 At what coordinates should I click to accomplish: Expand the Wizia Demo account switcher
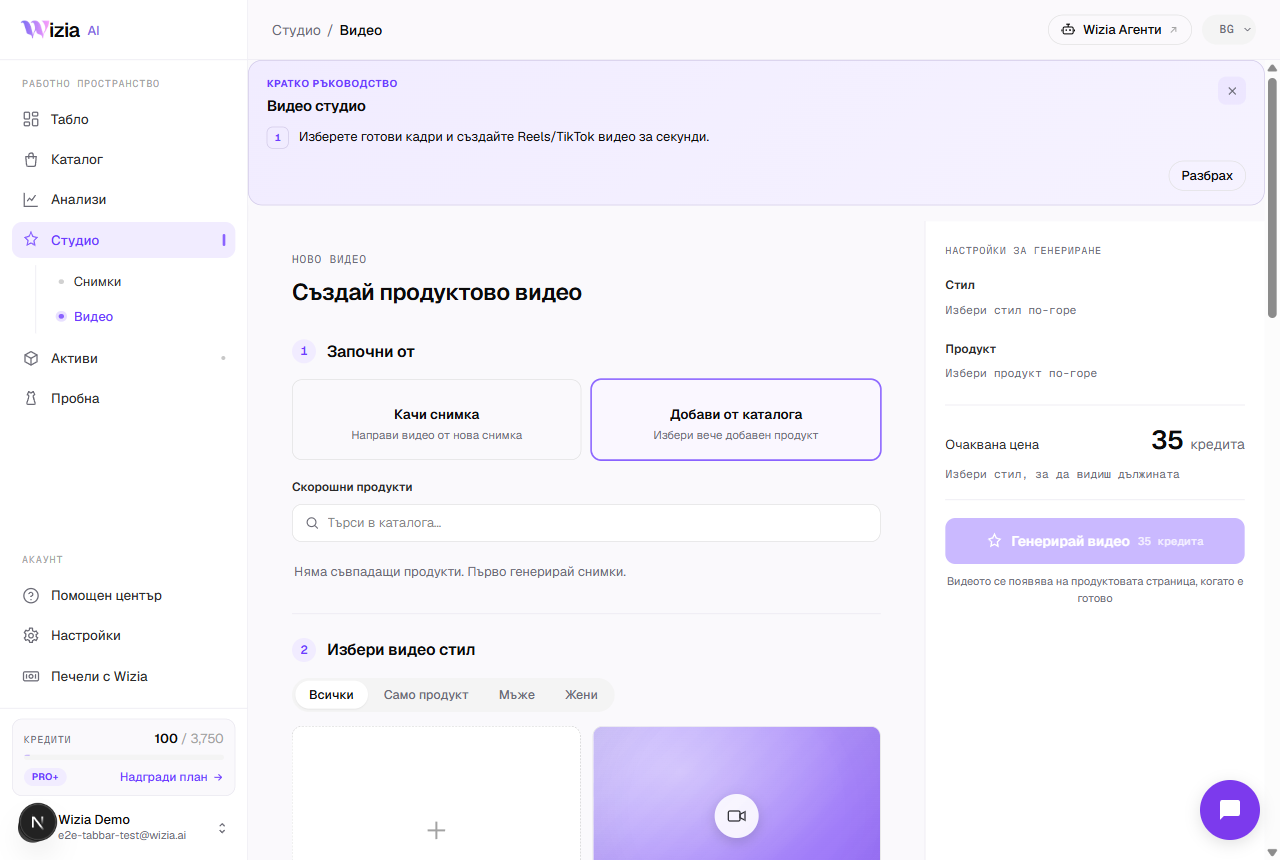222,828
